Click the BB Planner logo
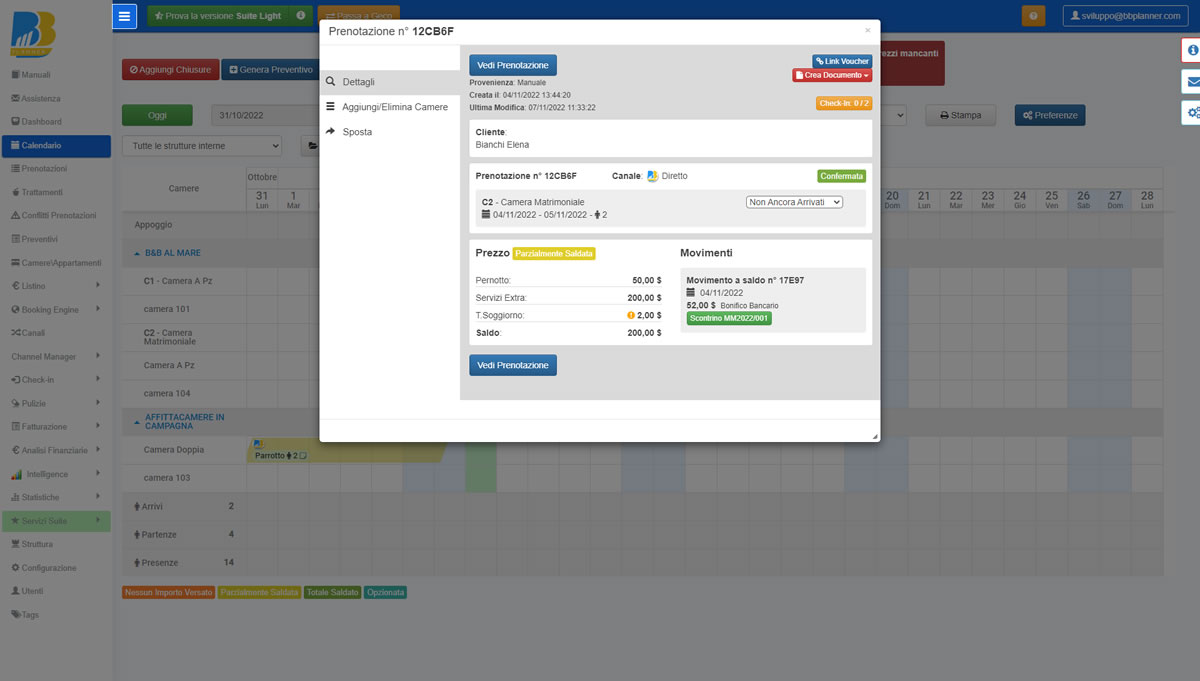1200x681 pixels. (33, 35)
